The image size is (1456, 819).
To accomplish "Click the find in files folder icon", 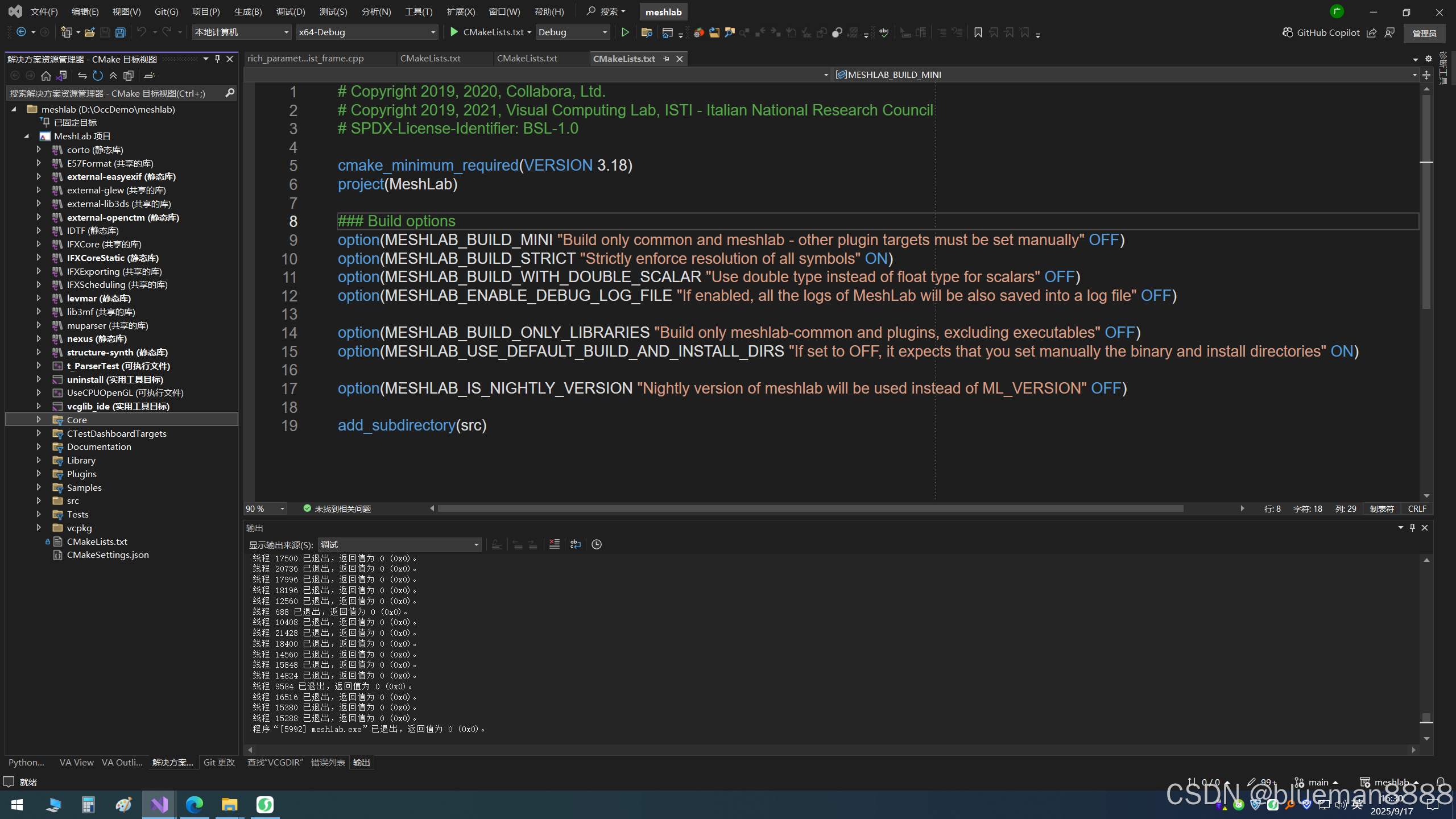I will point(646,32).
